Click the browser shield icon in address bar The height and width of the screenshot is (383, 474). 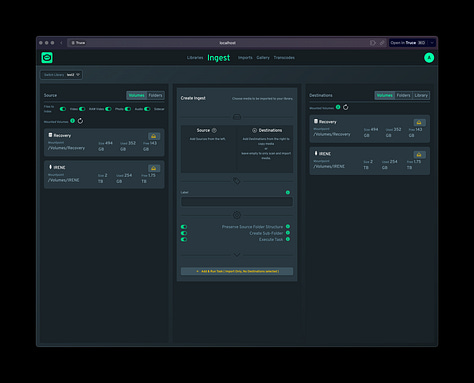coord(373,43)
